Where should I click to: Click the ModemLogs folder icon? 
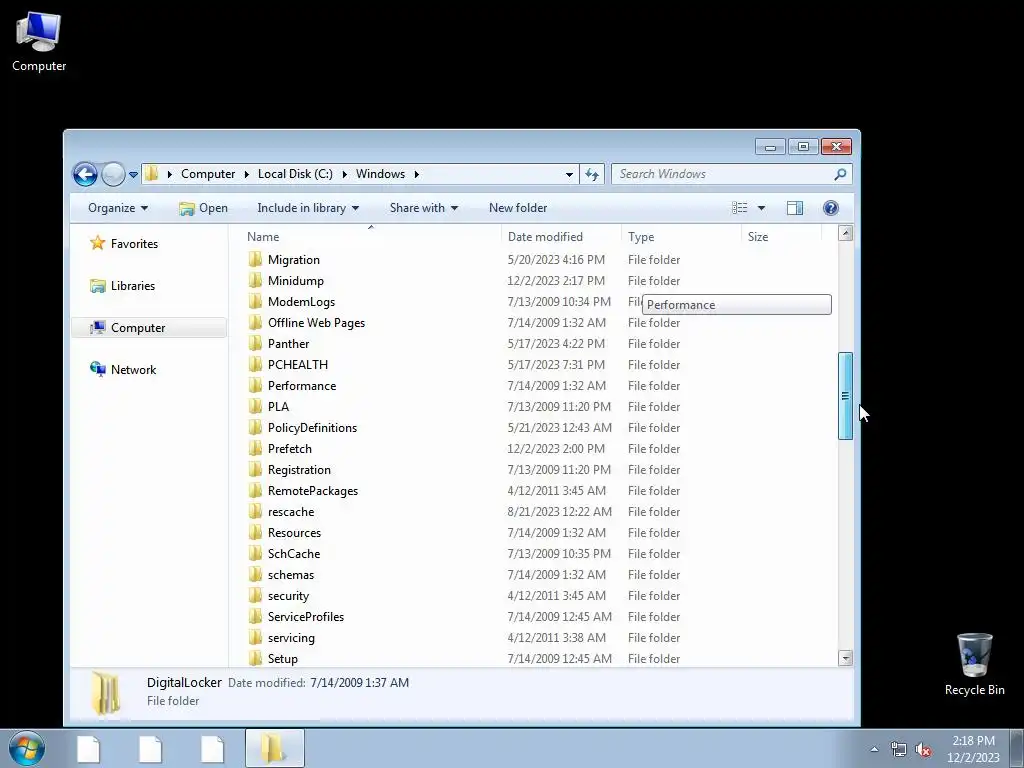[255, 301]
